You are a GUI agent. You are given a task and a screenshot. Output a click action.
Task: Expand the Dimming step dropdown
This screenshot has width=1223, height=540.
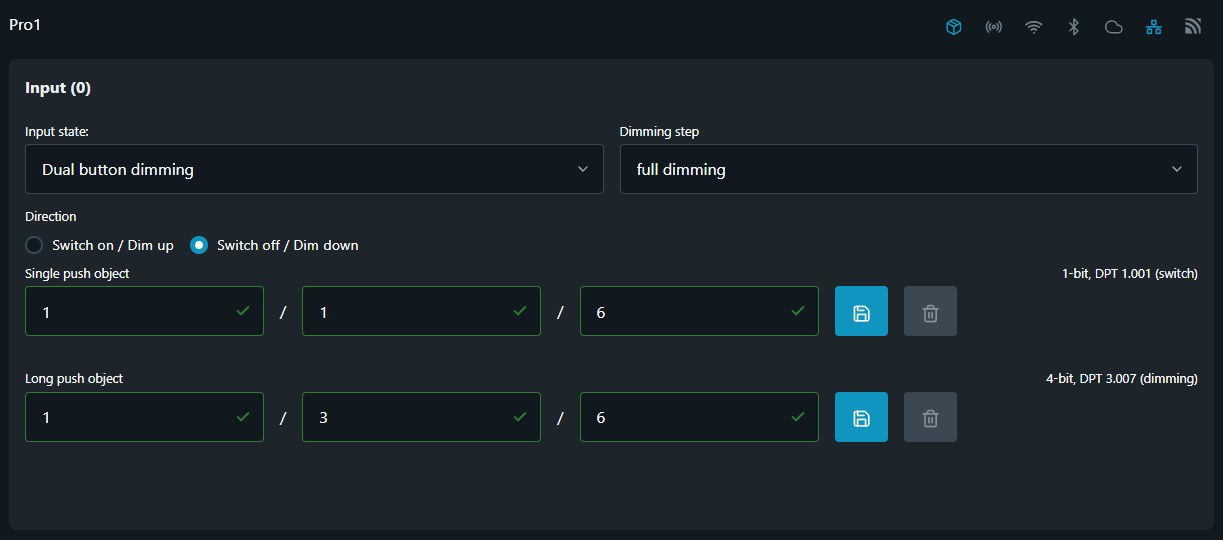908,169
